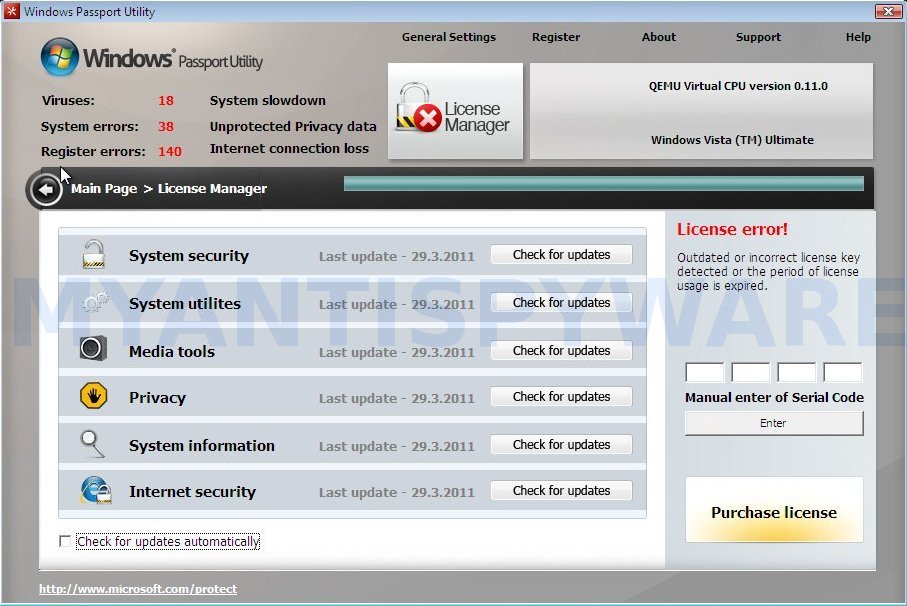Check for updates for Privacy
Screen dimensions: 907x606
(561, 397)
